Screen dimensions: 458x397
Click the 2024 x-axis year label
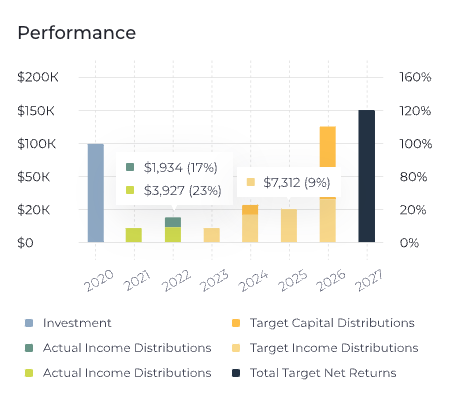point(253,281)
